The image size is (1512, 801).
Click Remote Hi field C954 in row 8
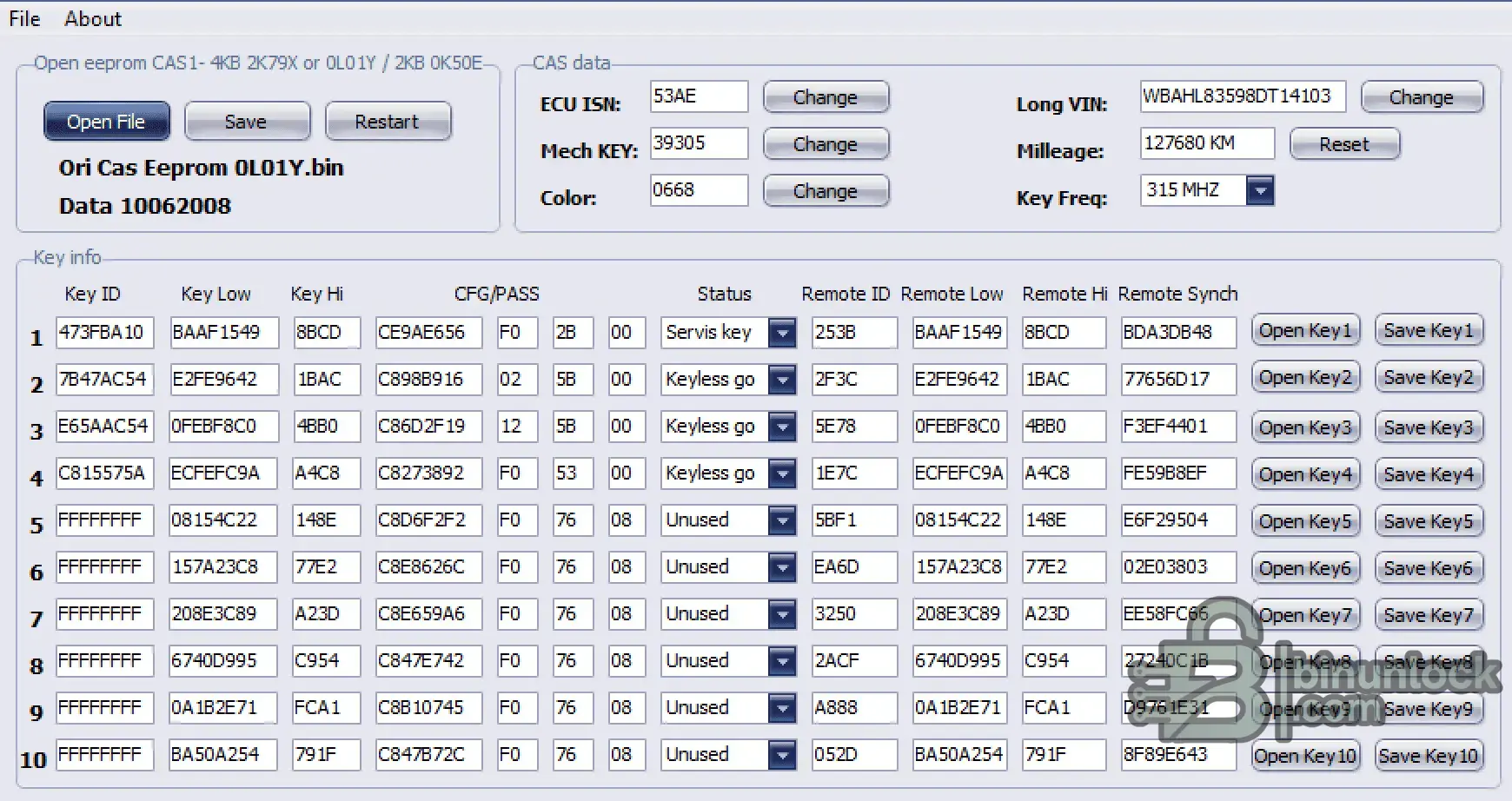pos(1064,661)
